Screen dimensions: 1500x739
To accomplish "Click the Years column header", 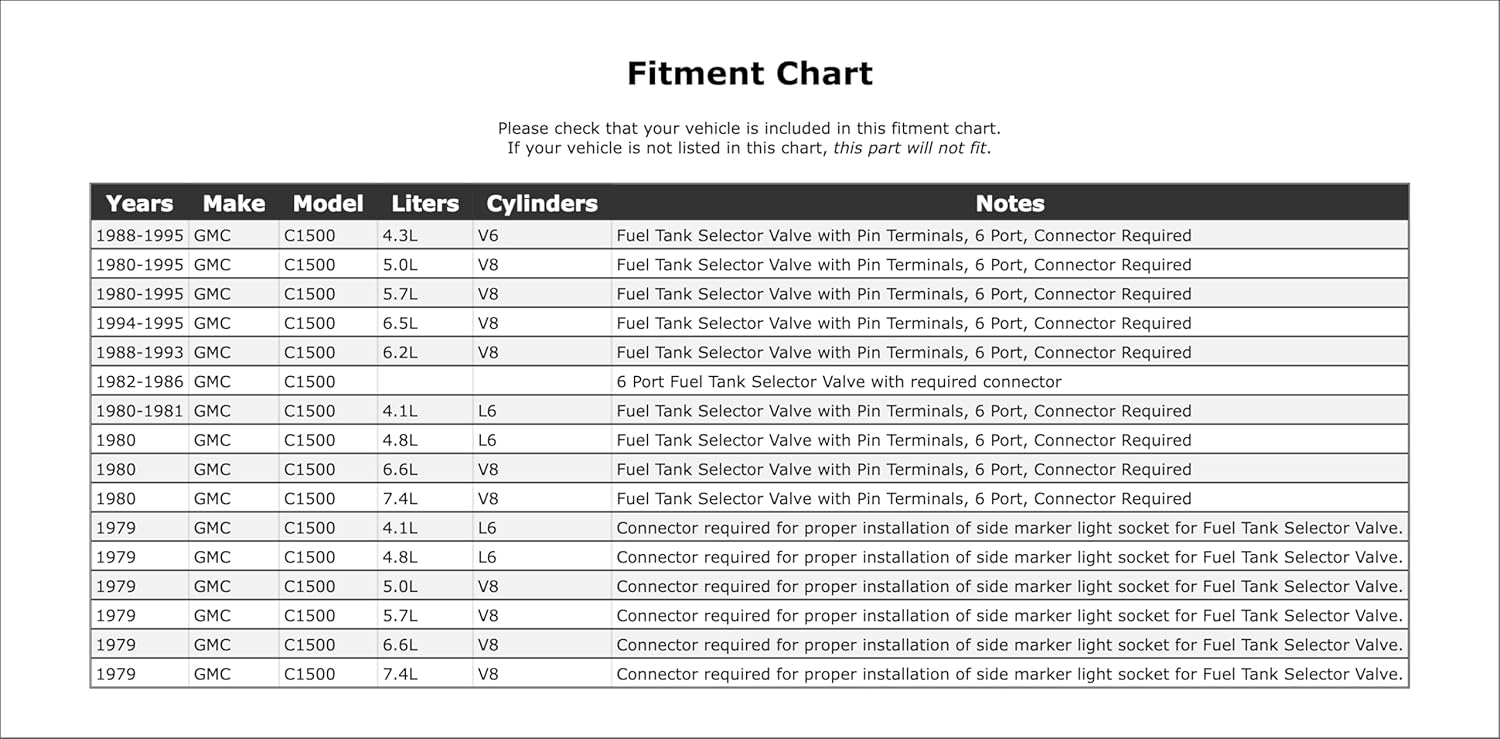I will tap(139, 203).
